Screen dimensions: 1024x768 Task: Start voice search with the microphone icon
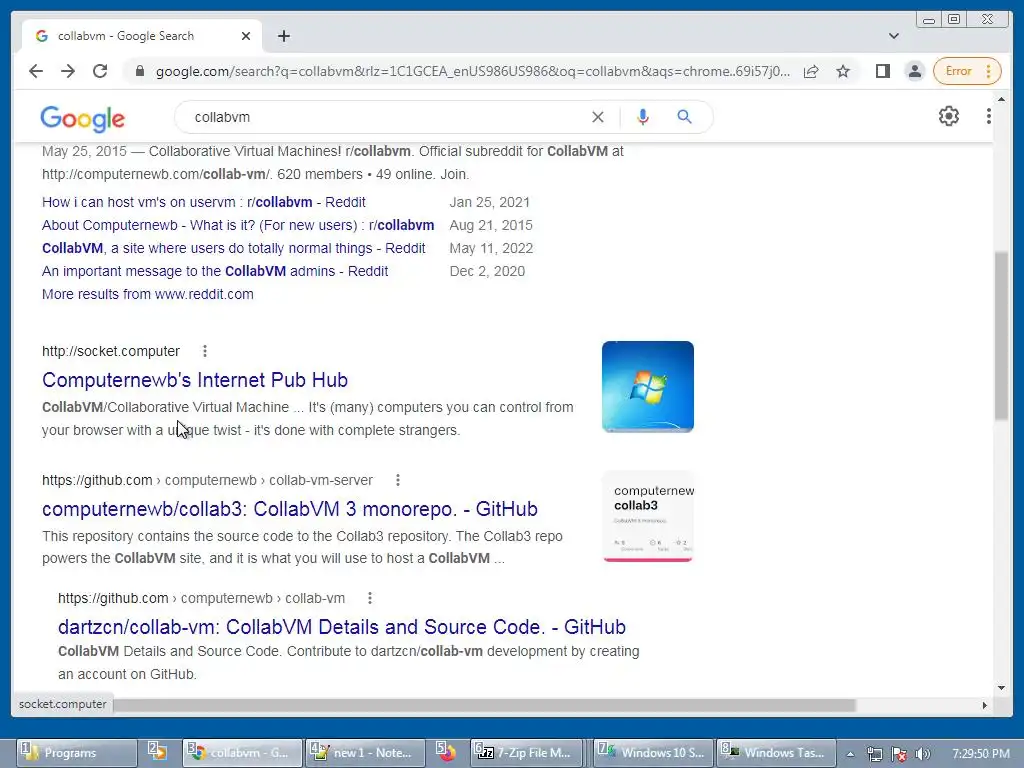click(643, 117)
